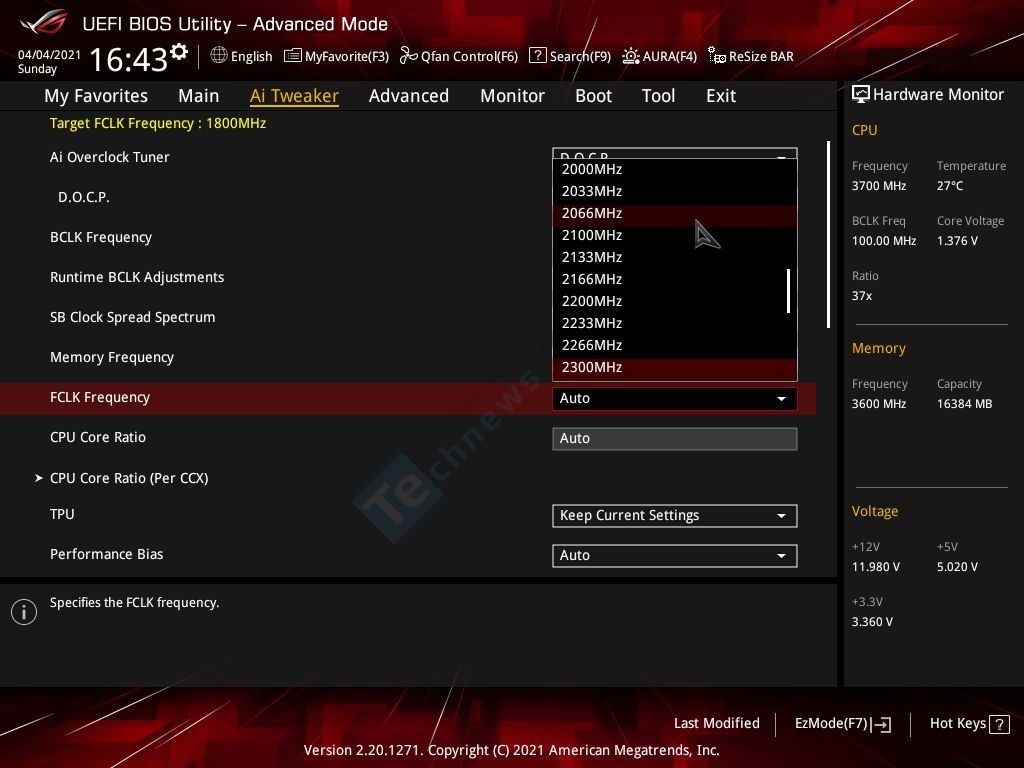Click the Target FCLK Frequency text
This screenshot has width=1024, height=768.
pos(158,123)
